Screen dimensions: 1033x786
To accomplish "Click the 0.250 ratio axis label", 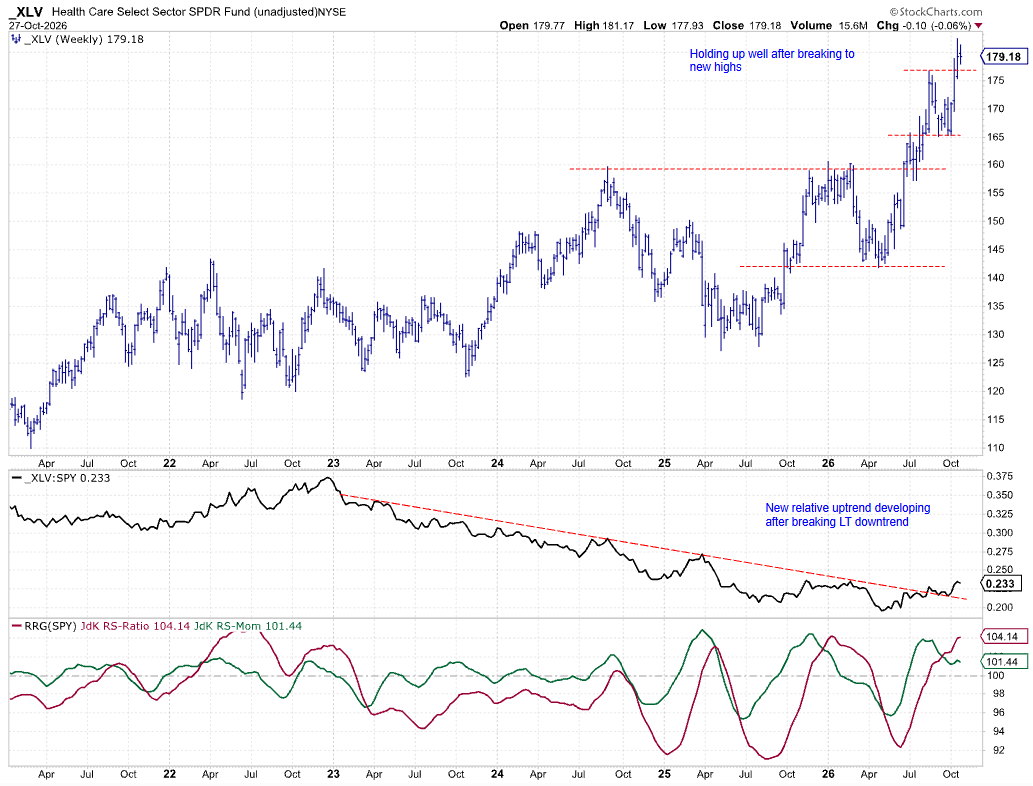I will (999, 570).
